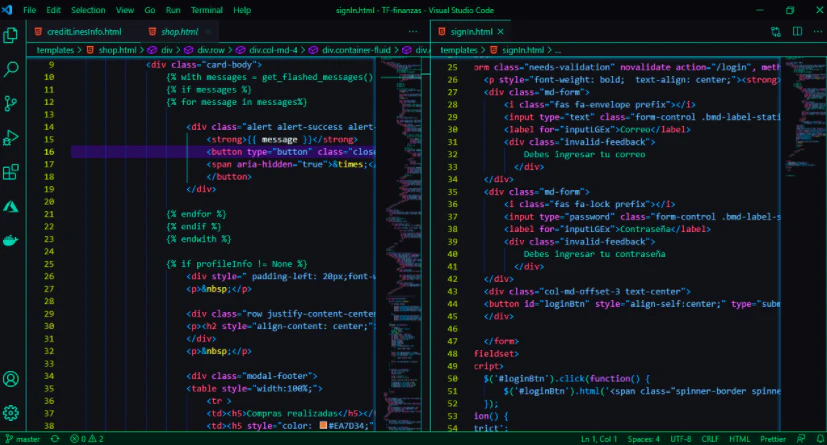The image size is (827, 445).
Task: Click the 'Debes ingresar tu correo' text
Action: point(584,154)
